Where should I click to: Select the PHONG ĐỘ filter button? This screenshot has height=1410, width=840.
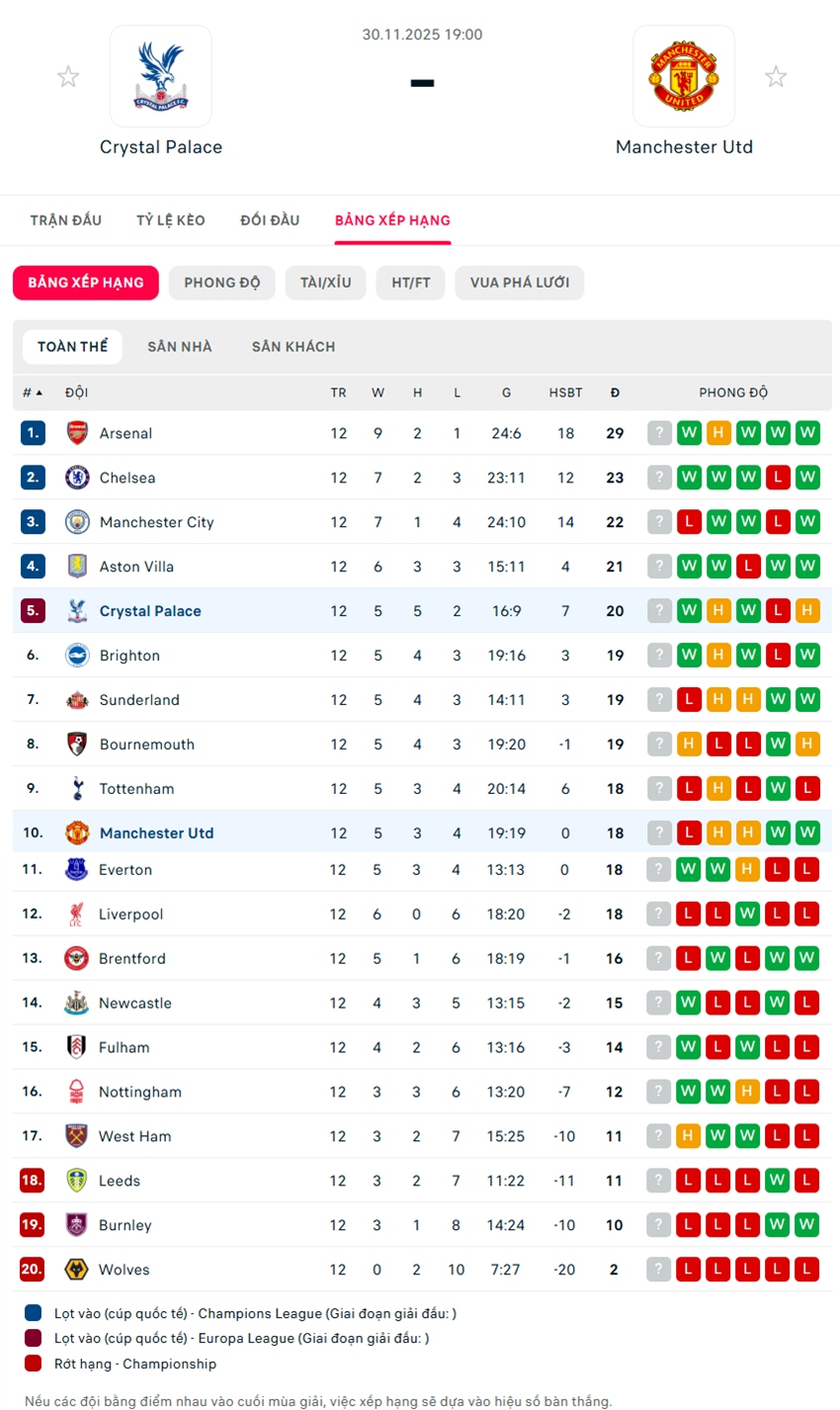[x=222, y=283]
